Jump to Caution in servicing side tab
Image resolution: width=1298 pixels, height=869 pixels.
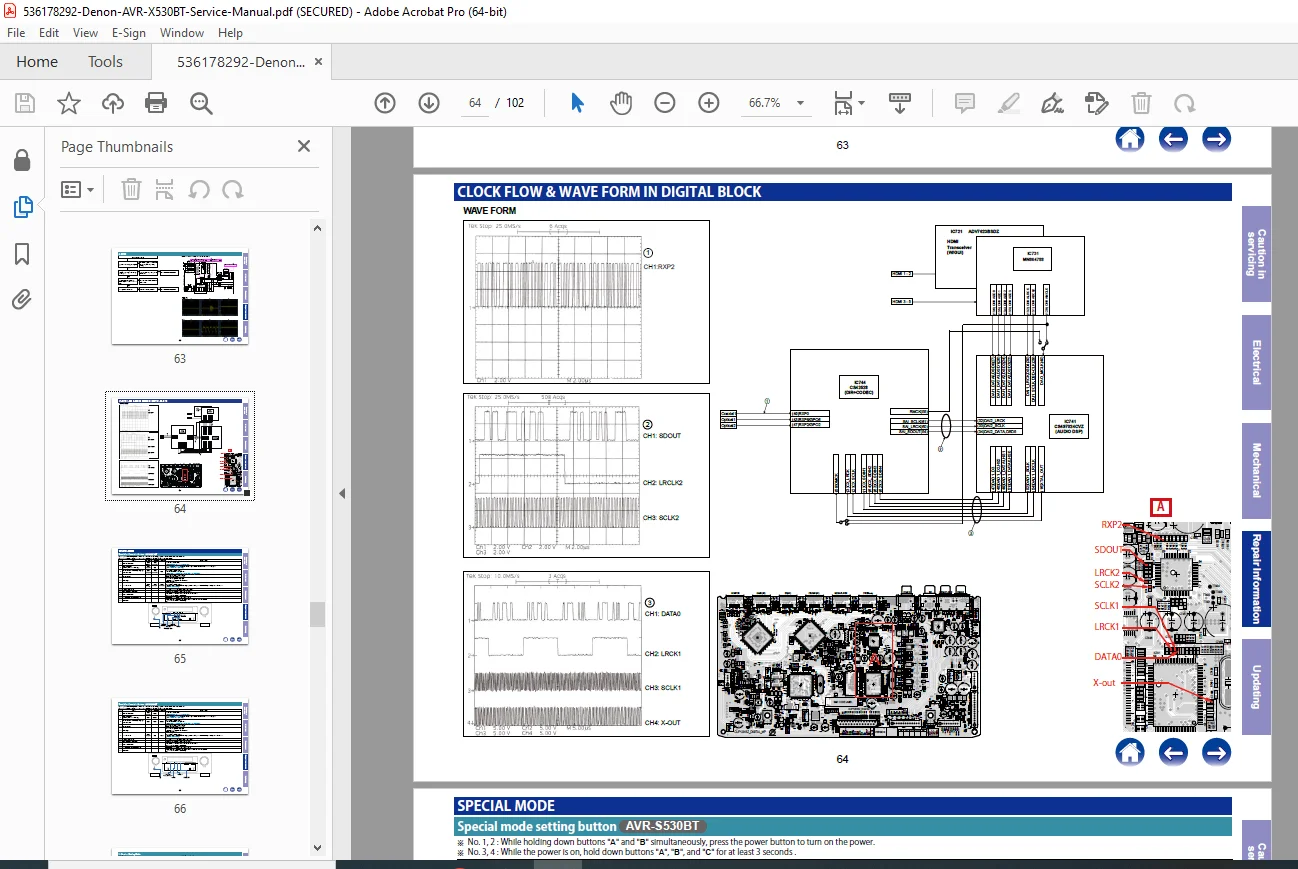point(1256,254)
